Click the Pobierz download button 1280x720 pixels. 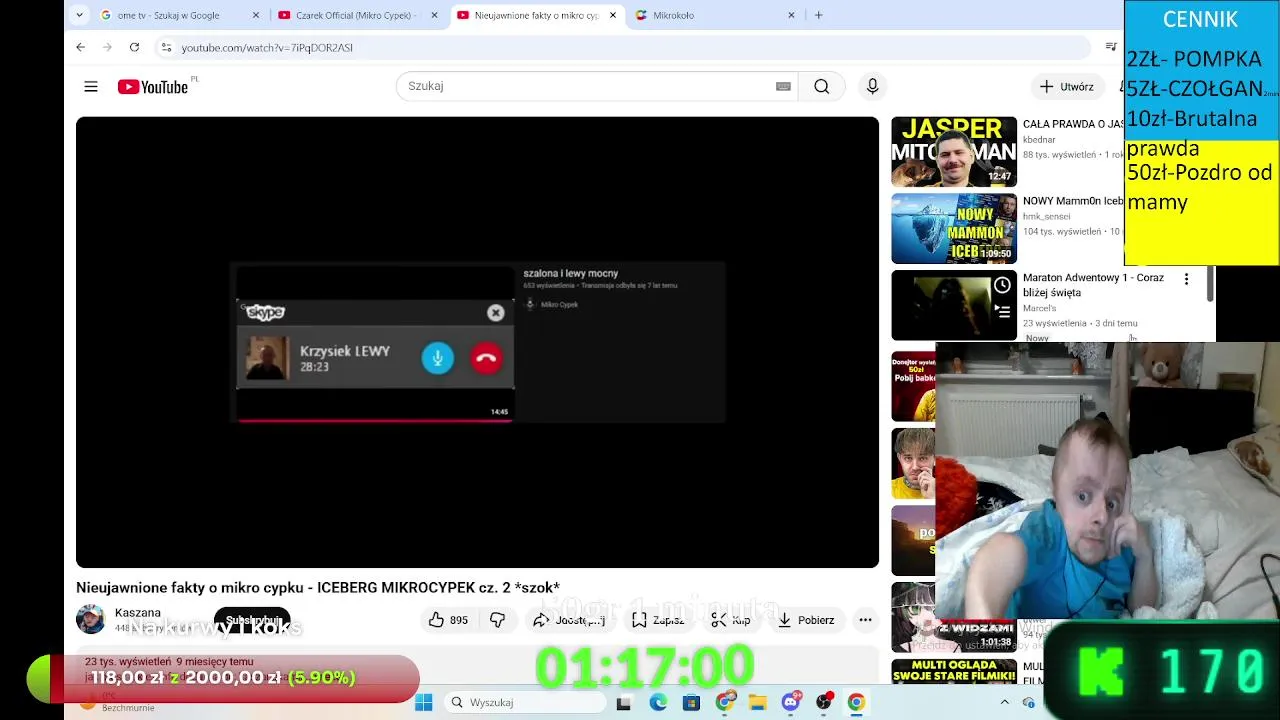coord(806,620)
